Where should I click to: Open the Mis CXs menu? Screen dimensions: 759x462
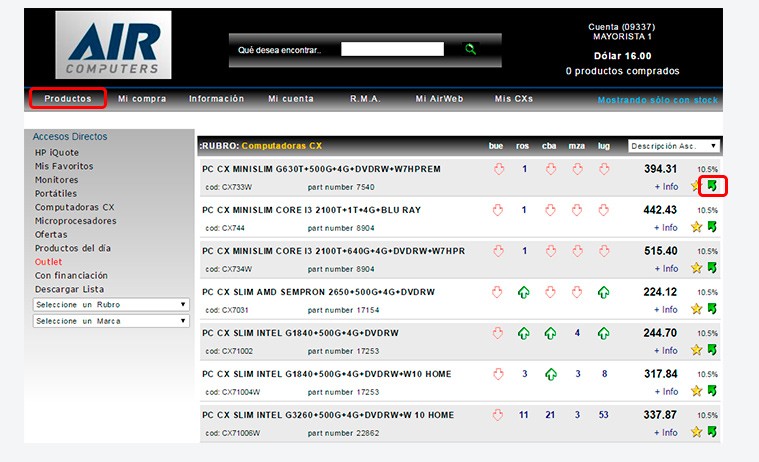(x=514, y=98)
